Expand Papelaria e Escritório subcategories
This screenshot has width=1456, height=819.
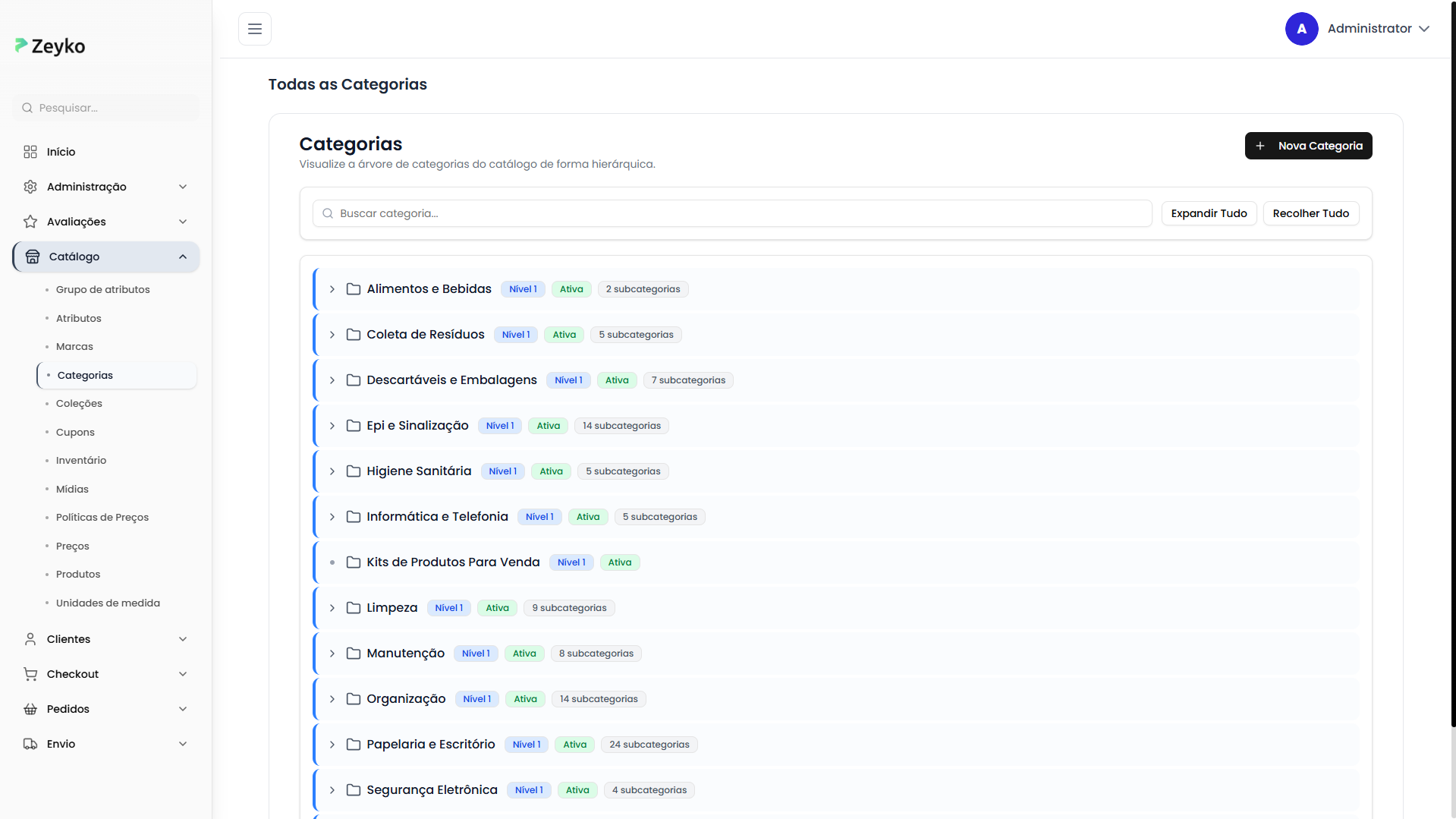pyautogui.click(x=332, y=745)
